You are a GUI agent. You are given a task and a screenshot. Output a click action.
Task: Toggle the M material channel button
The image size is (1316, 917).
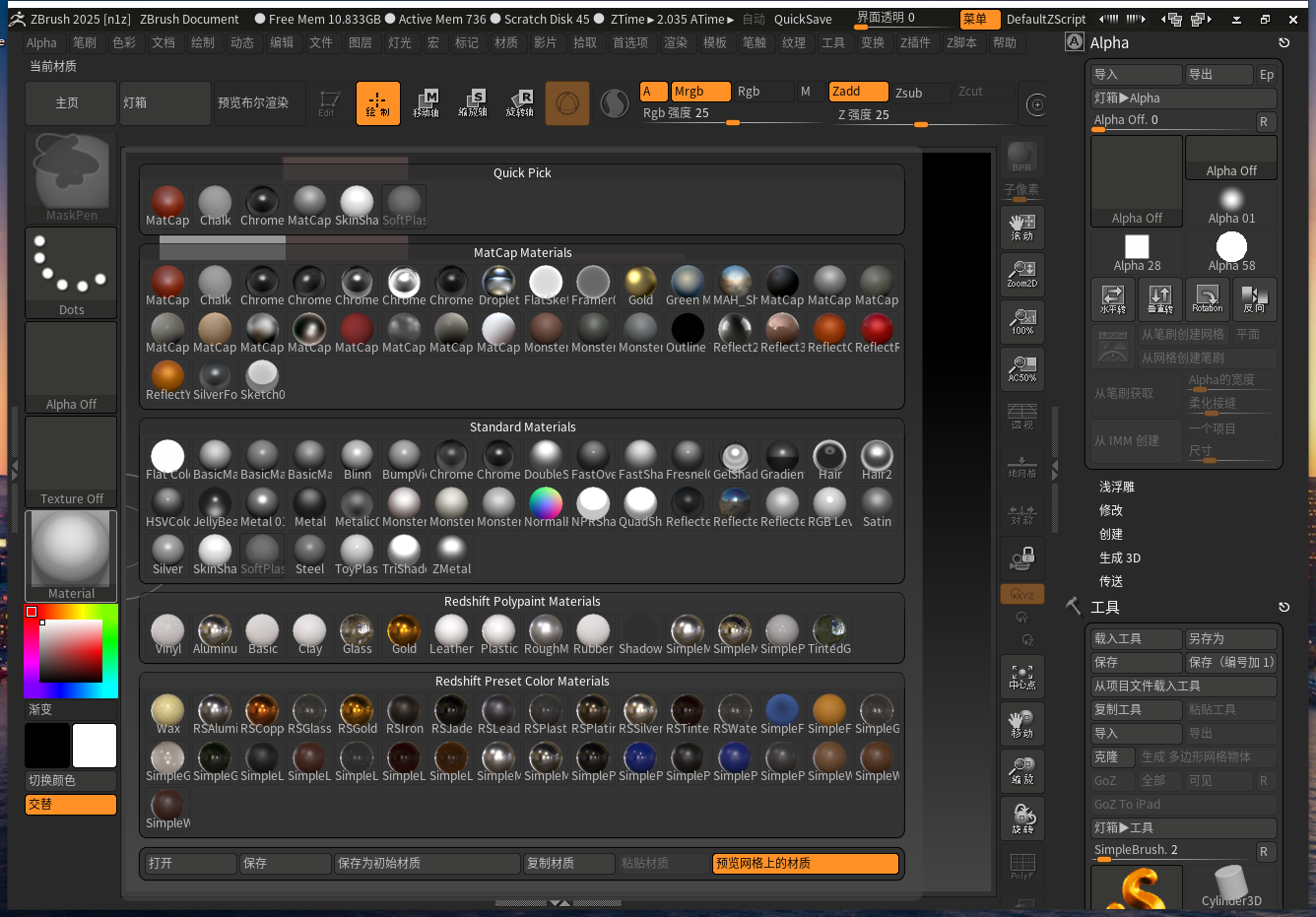810,92
